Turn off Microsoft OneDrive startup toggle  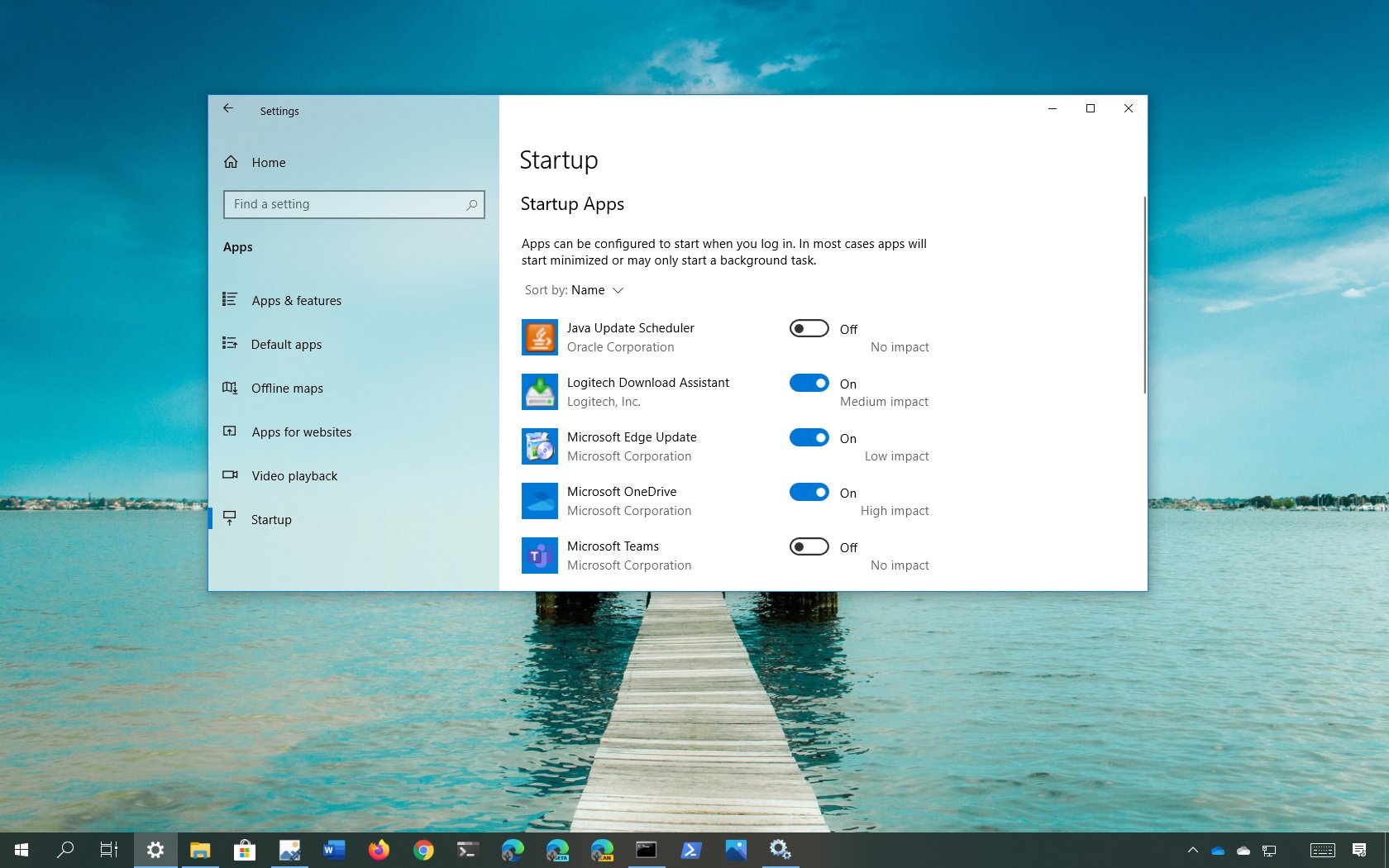coord(809,492)
